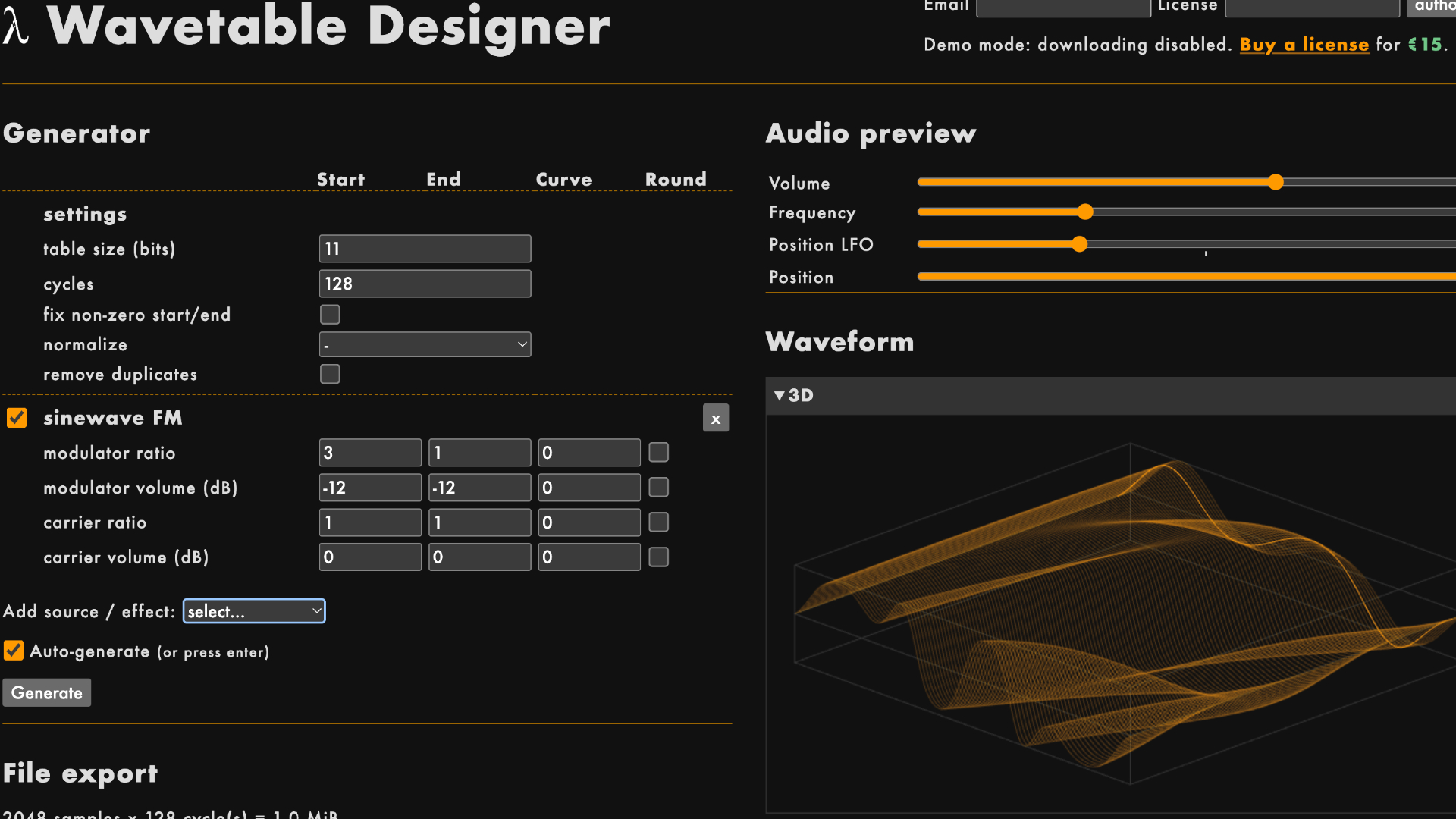Click the Start column header
The image size is (1456, 819).
click(x=341, y=180)
